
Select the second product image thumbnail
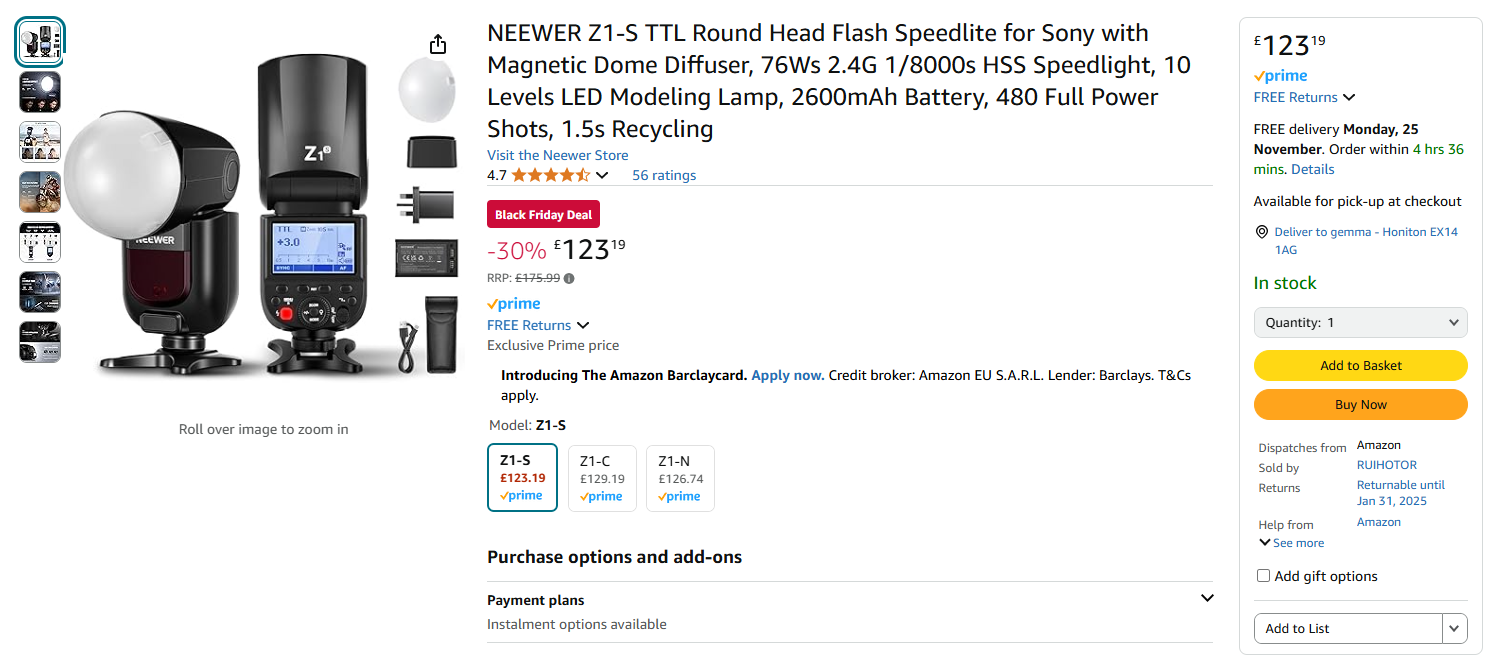click(x=40, y=92)
